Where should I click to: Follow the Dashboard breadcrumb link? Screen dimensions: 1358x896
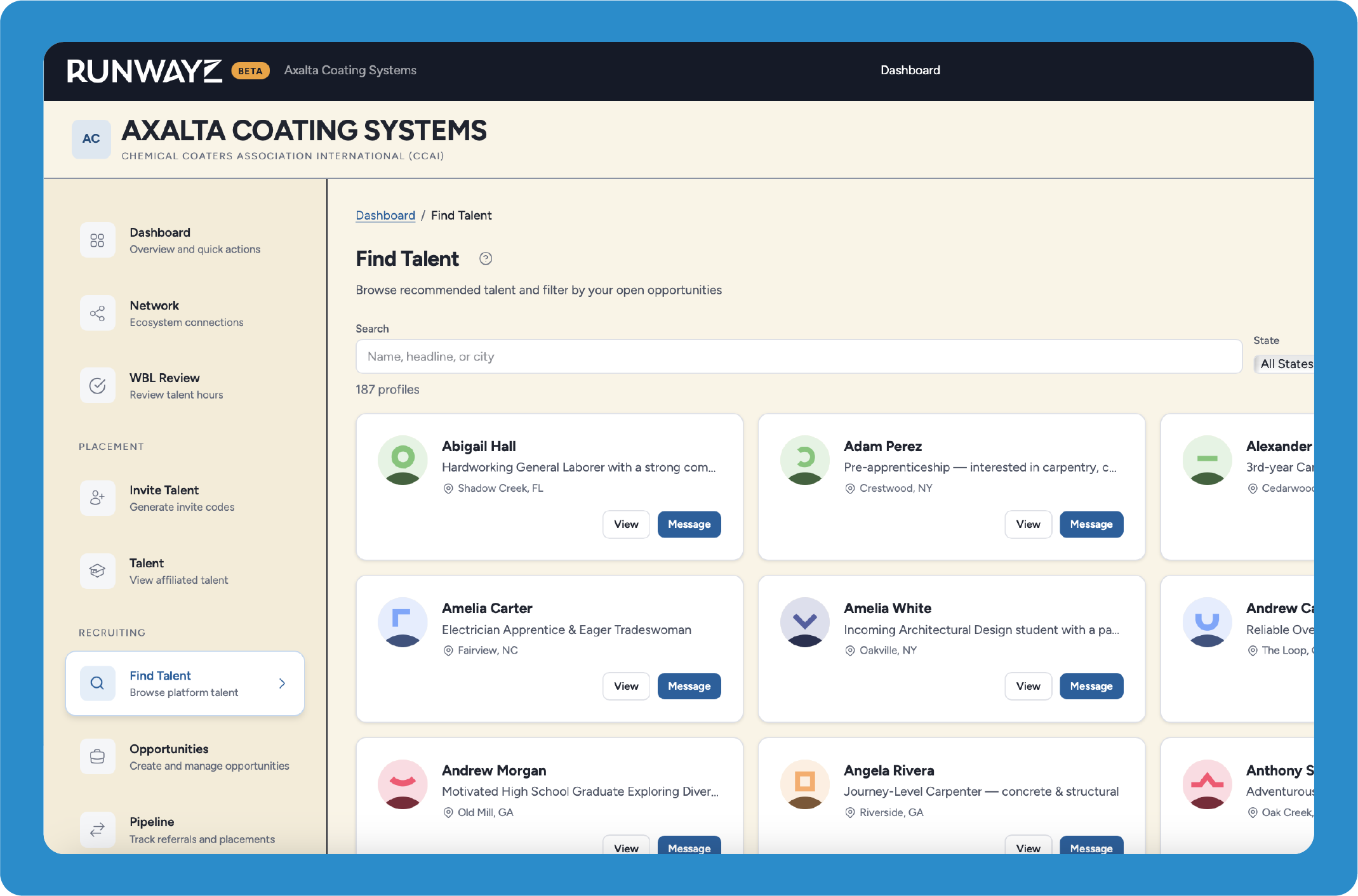coord(385,216)
